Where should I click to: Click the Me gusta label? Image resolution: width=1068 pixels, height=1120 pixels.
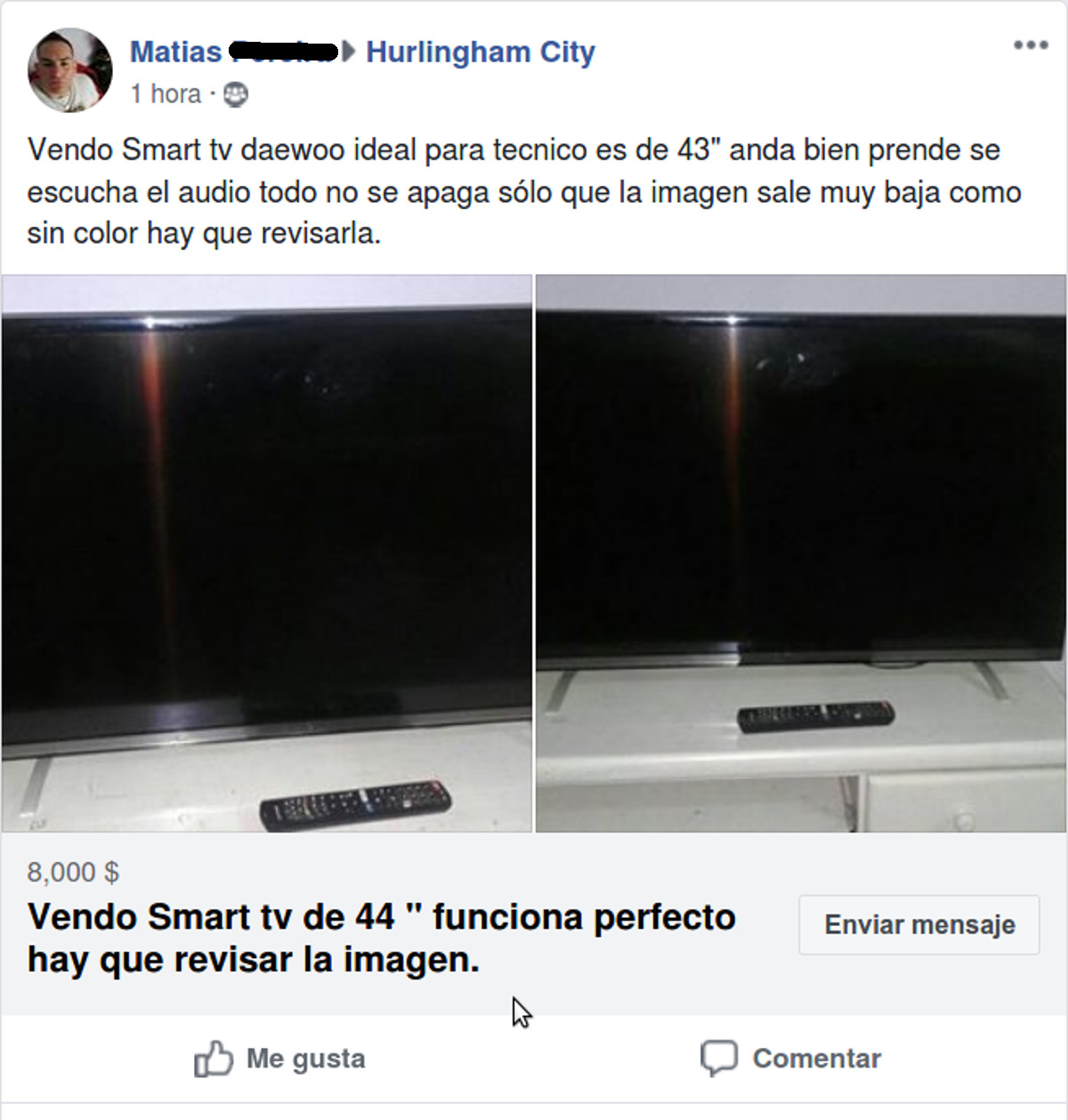305,1059
